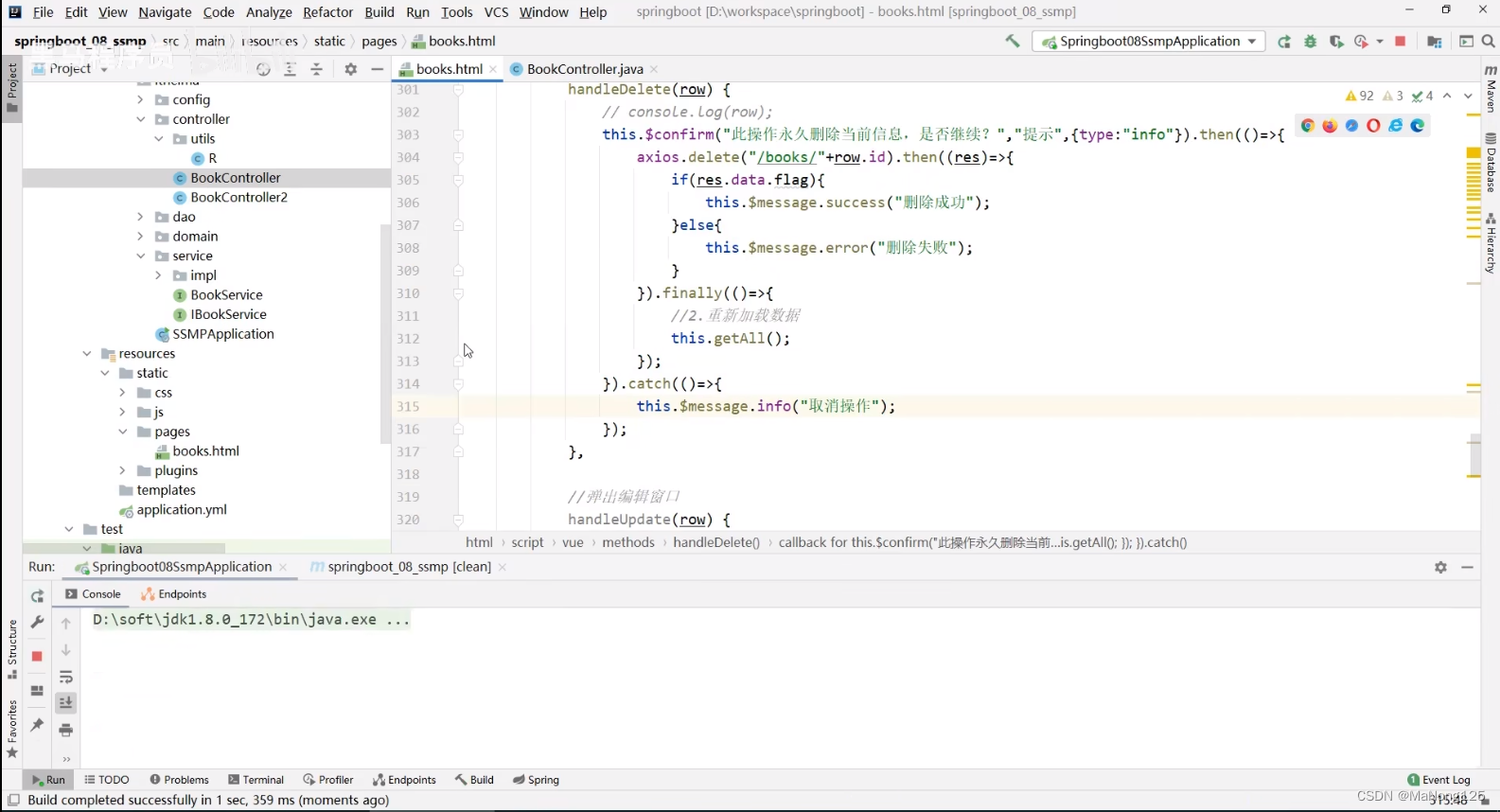Open Maven side tool window

click(1491, 89)
